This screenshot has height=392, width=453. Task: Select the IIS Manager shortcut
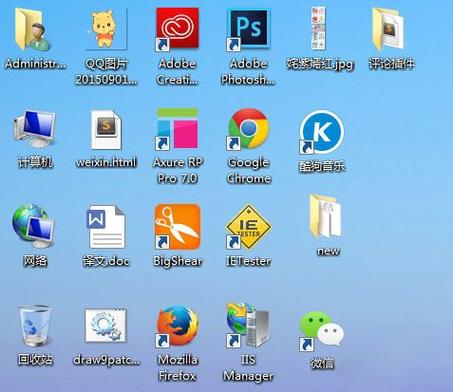tap(248, 325)
